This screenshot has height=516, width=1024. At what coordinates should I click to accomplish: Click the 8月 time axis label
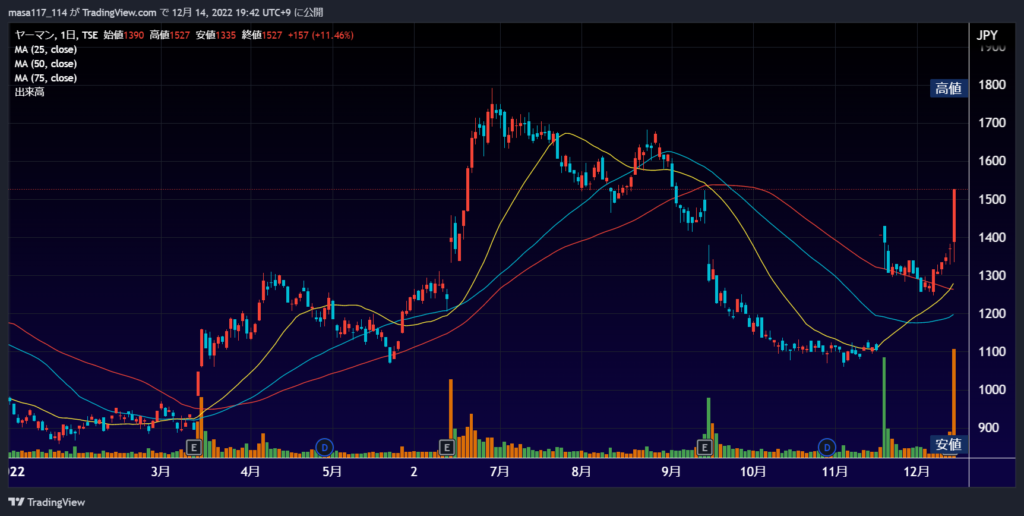point(581,472)
